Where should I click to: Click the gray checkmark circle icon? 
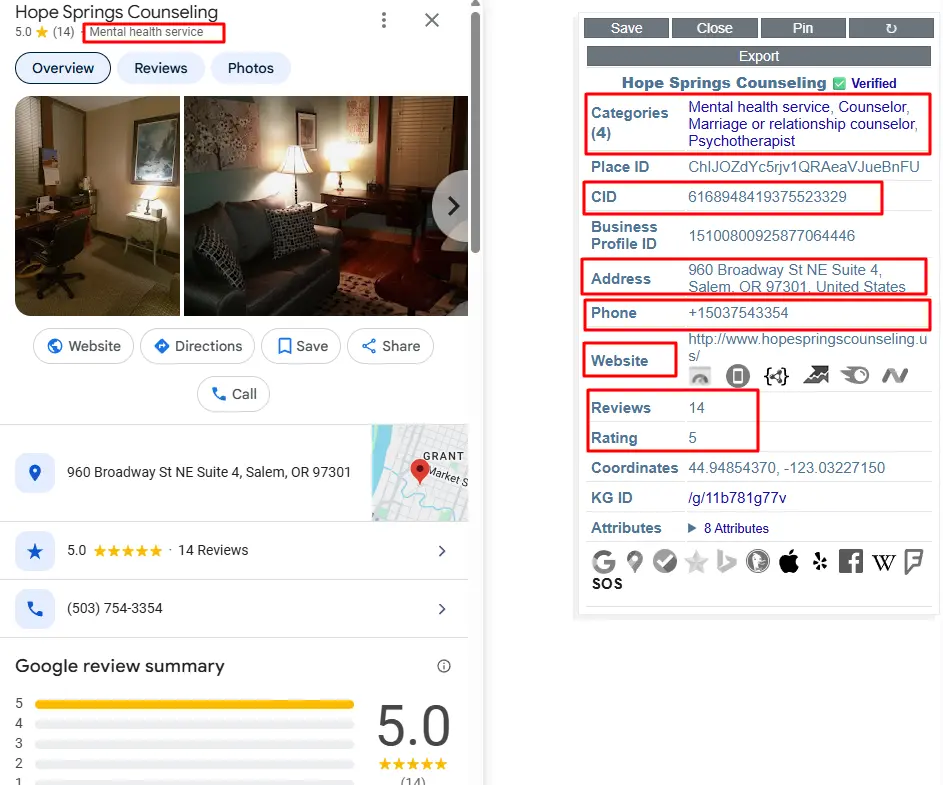click(x=665, y=561)
